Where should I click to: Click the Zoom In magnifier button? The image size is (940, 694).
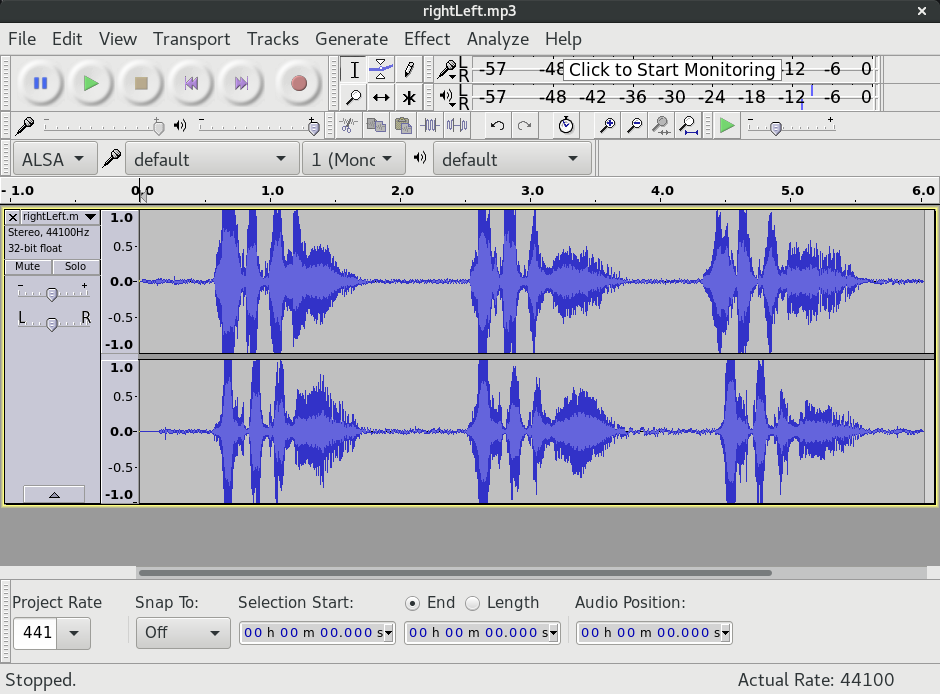coord(607,125)
